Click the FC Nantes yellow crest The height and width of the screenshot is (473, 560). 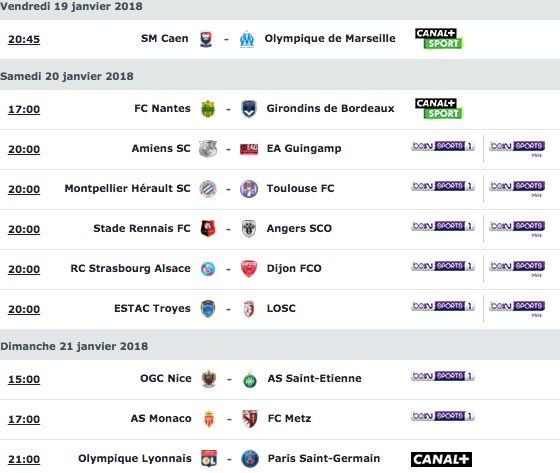(208, 109)
